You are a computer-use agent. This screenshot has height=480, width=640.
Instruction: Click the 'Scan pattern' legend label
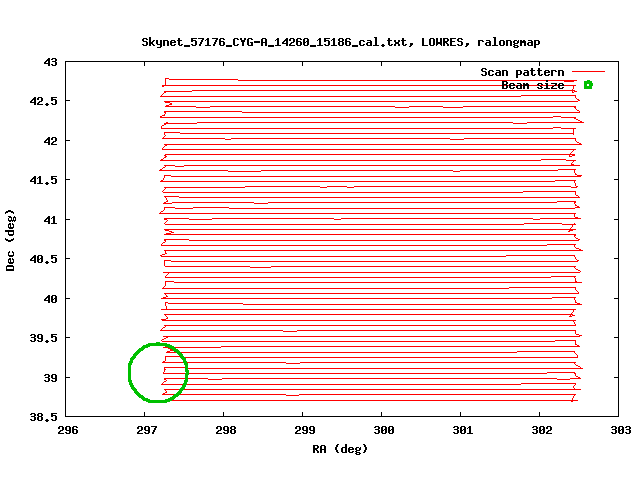pos(522,72)
